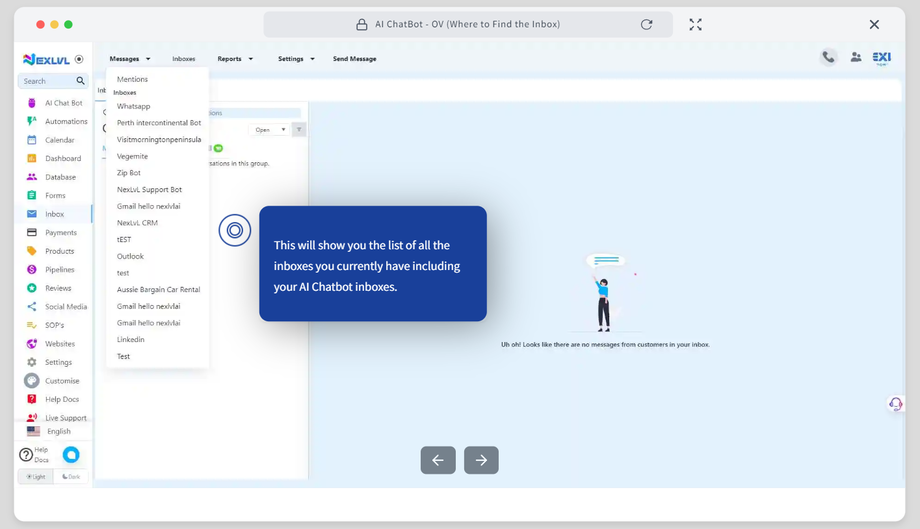Go to next tour step arrow button

pyautogui.click(x=481, y=460)
